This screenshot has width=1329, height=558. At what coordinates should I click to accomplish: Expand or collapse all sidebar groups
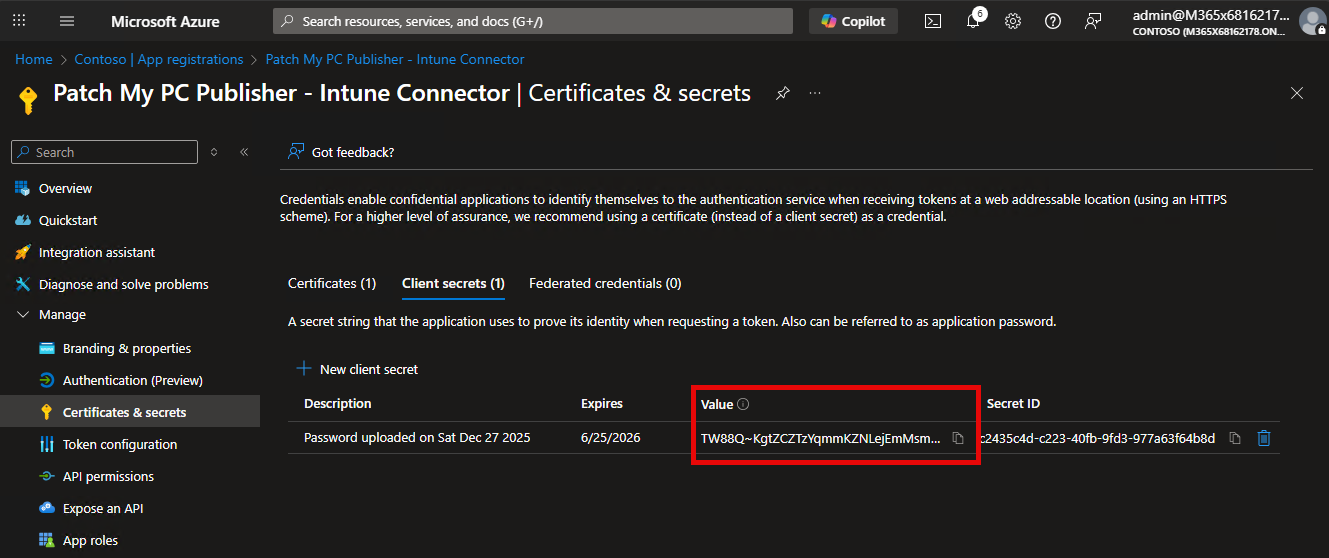214,152
